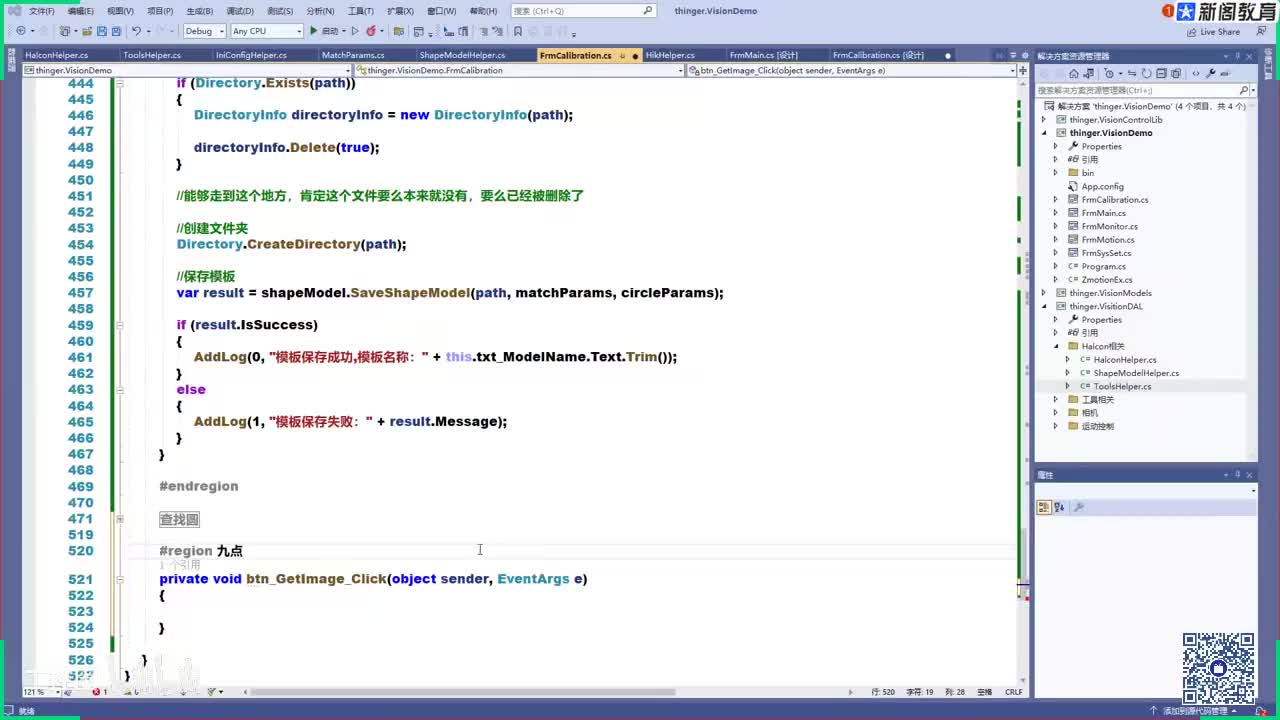Click the reference count hint above btn_GetImage_Click
Screen dimensions: 1280x720
click(x=180, y=565)
